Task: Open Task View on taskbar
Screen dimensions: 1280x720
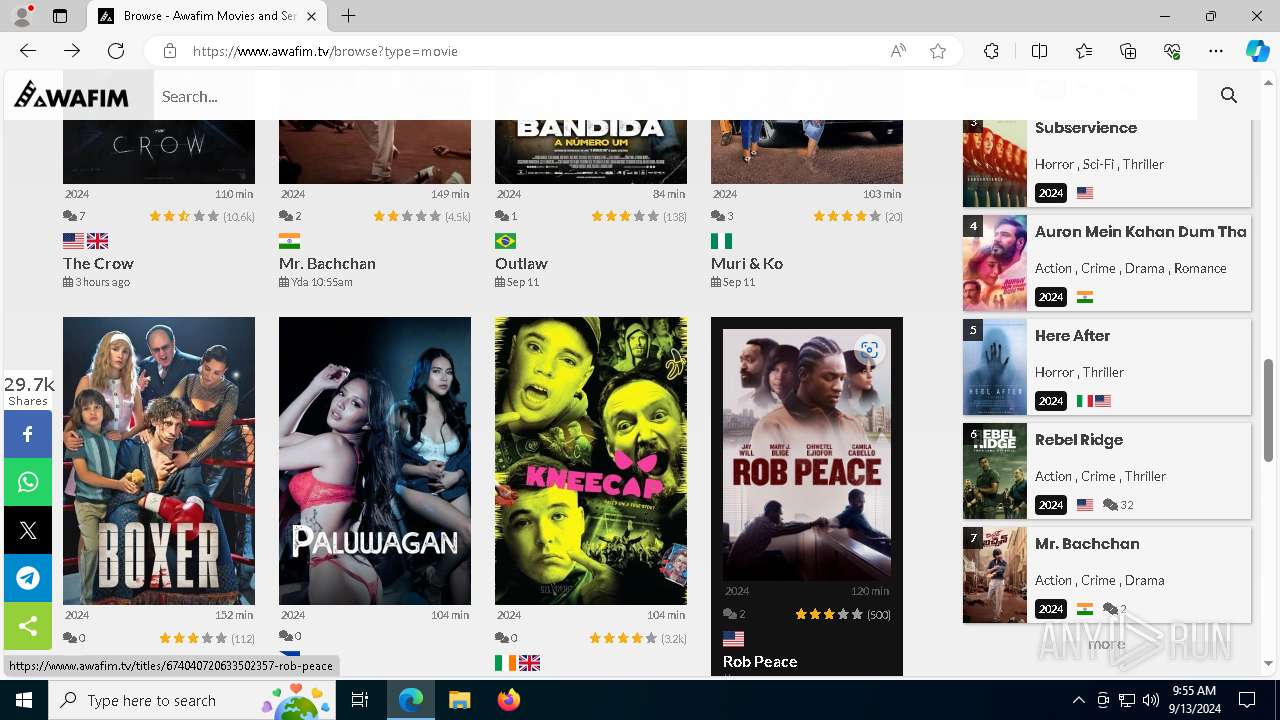Action: tap(360, 700)
